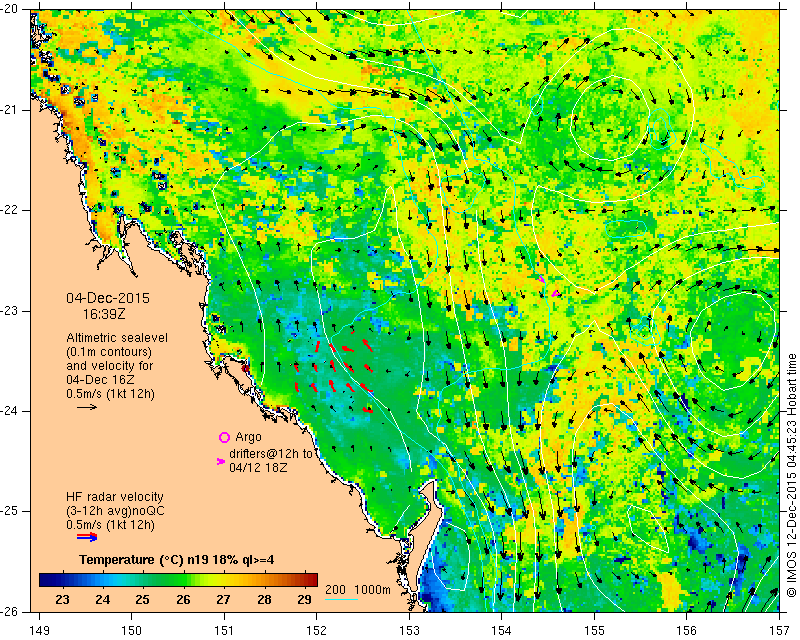Click the red-blue HF radar scale arrow
The height and width of the screenshot is (640, 800).
click(x=87, y=536)
